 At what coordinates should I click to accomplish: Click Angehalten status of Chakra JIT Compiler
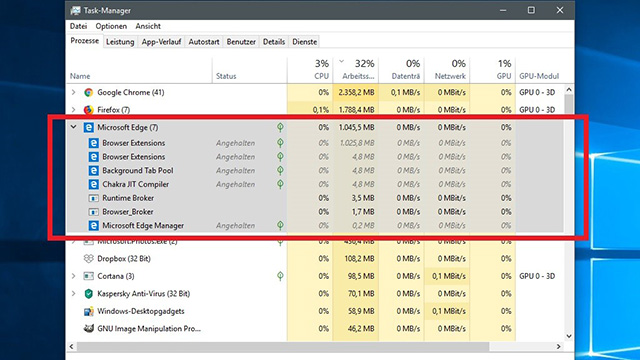[x=236, y=184]
